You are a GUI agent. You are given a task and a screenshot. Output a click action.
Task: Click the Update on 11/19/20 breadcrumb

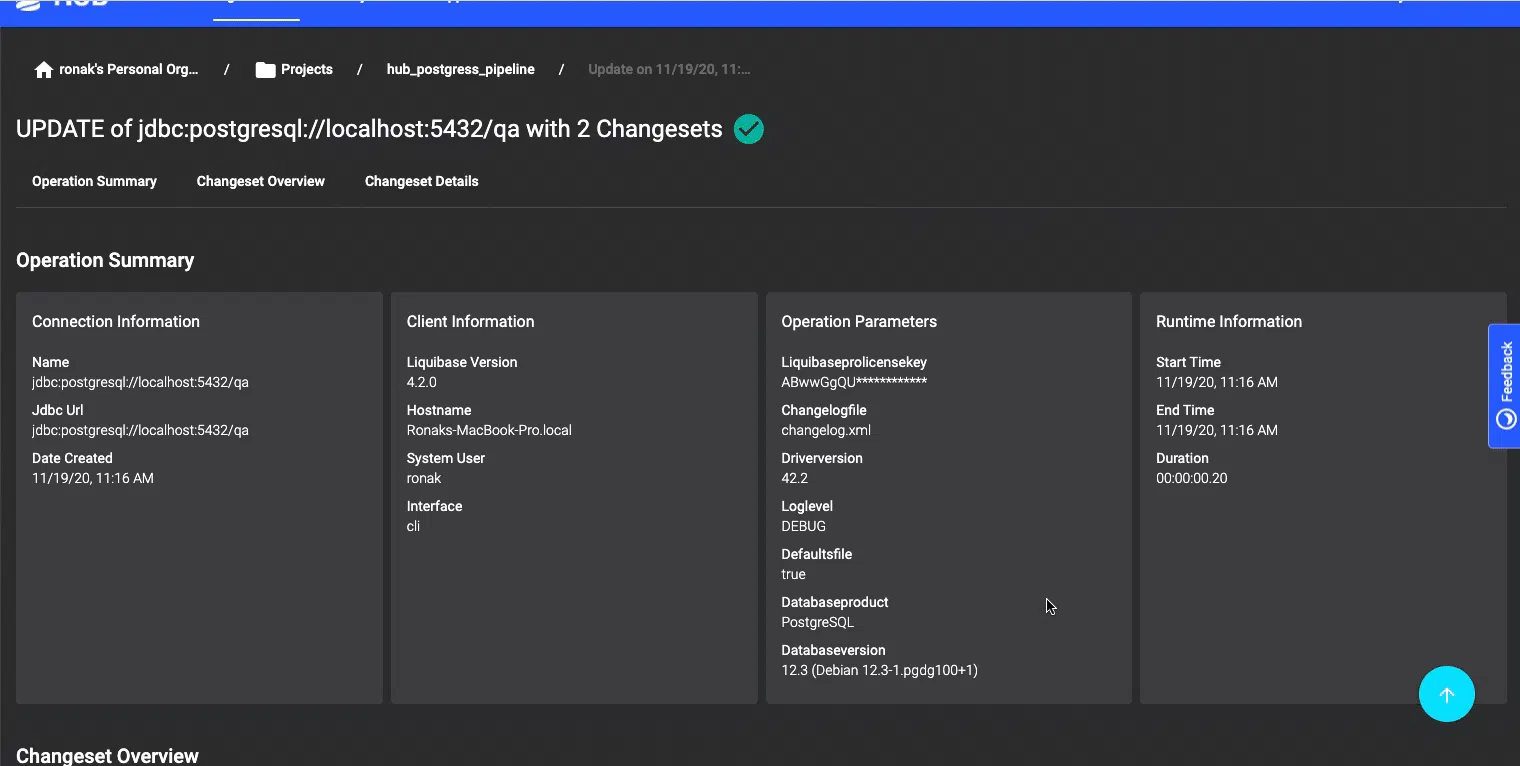click(669, 70)
